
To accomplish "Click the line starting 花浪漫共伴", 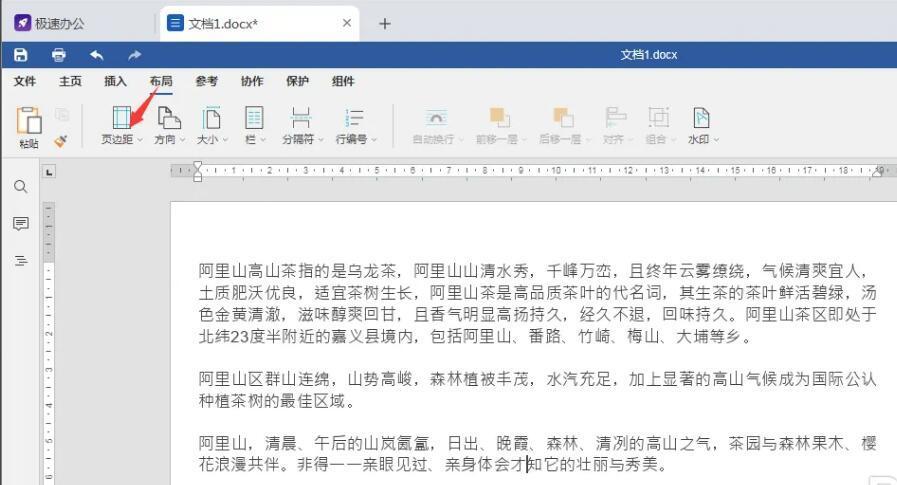I will pos(433,464).
